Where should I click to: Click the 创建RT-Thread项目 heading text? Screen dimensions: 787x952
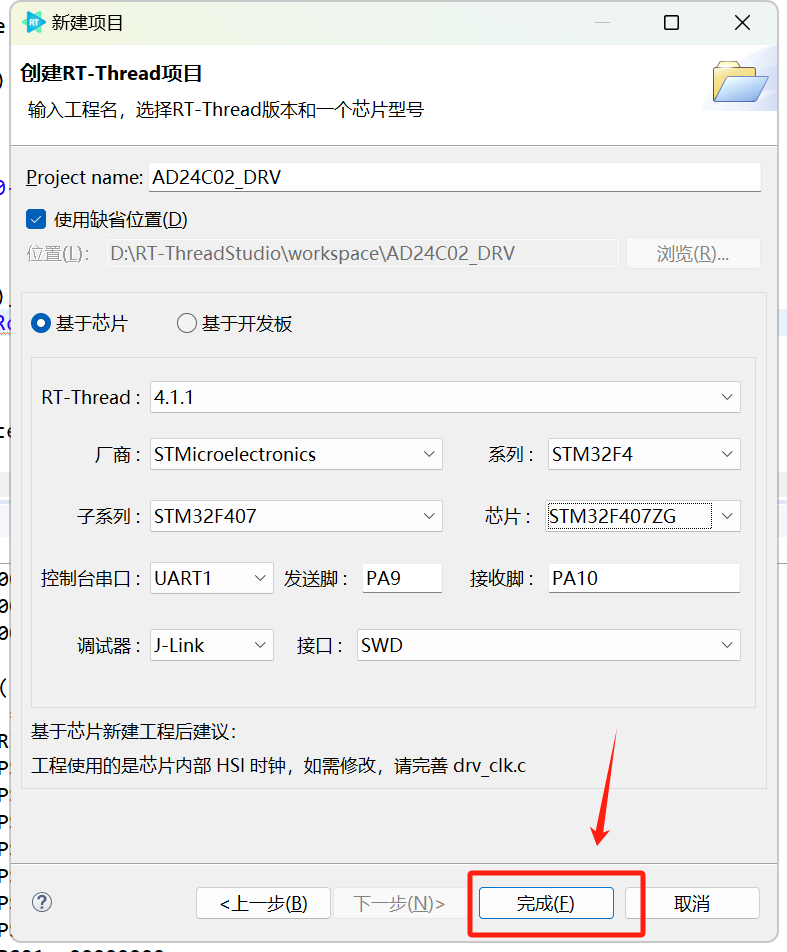(112, 73)
